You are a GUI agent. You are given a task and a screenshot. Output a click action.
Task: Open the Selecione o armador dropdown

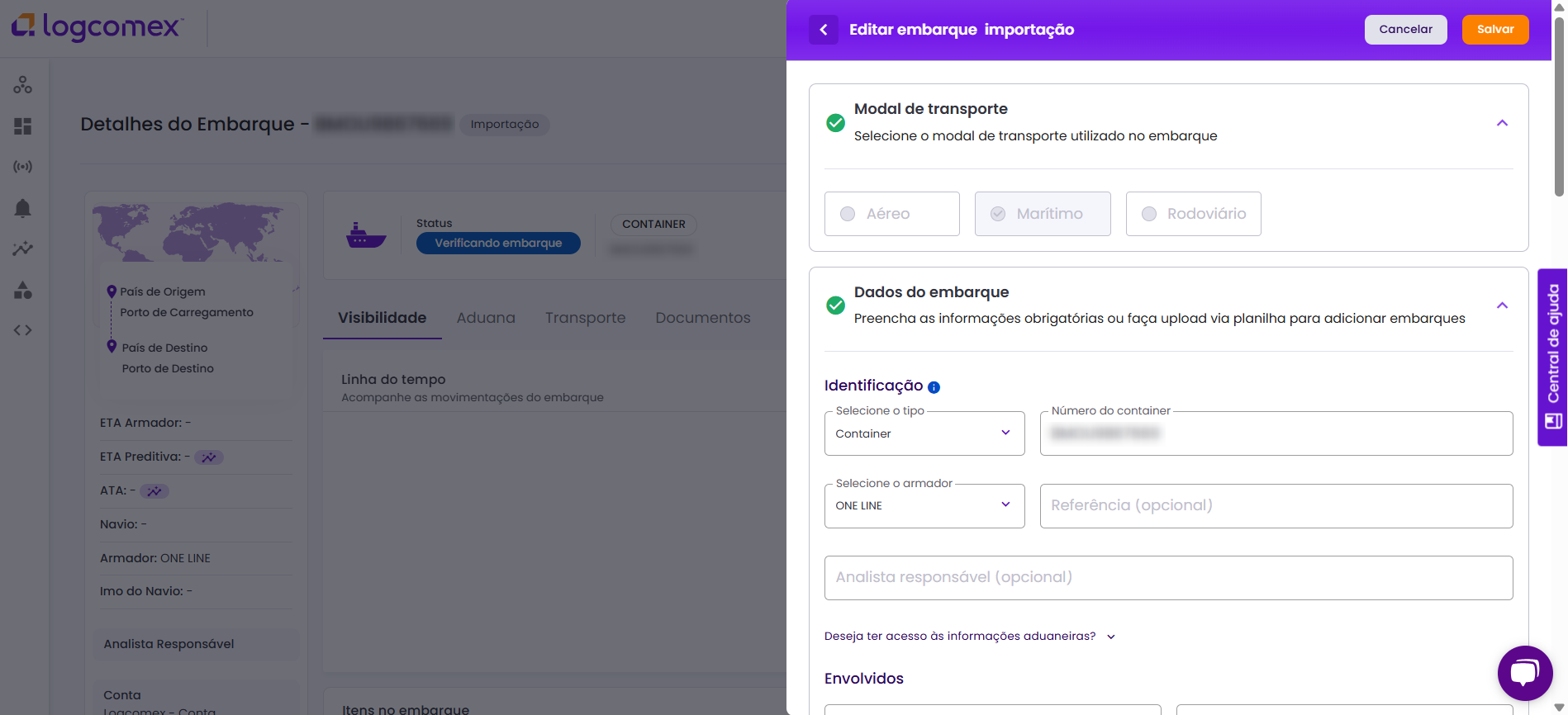click(x=924, y=506)
